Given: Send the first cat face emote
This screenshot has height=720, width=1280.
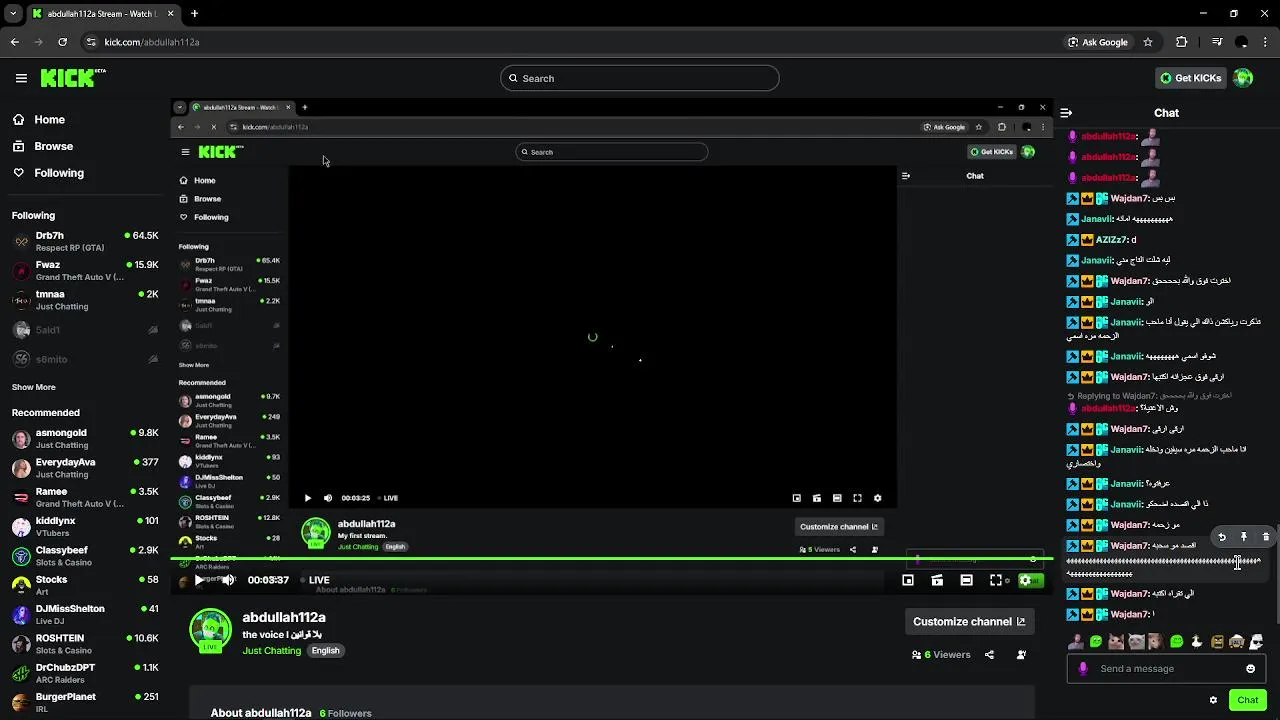Looking at the screenshot, I should click(x=1116, y=642).
